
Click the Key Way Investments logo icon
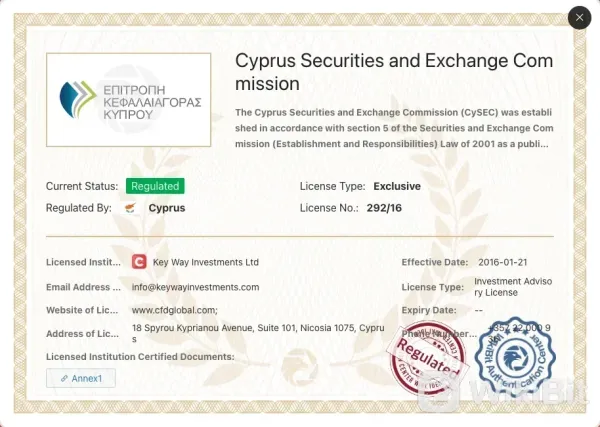140,262
